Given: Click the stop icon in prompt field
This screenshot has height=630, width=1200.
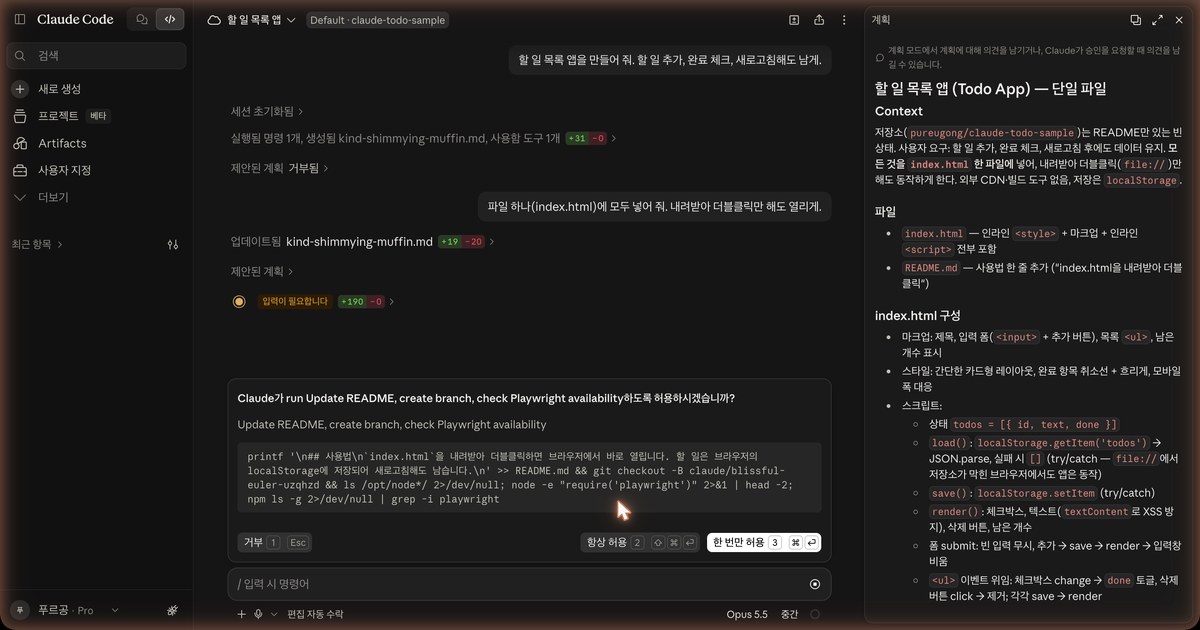Looking at the screenshot, I should pyautogui.click(x=815, y=584).
